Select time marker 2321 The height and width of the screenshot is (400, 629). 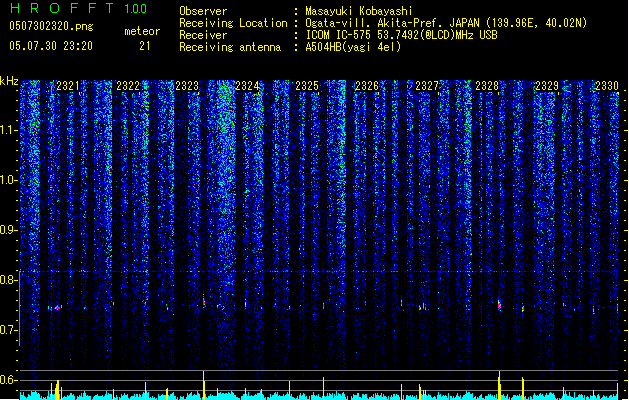point(68,86)
